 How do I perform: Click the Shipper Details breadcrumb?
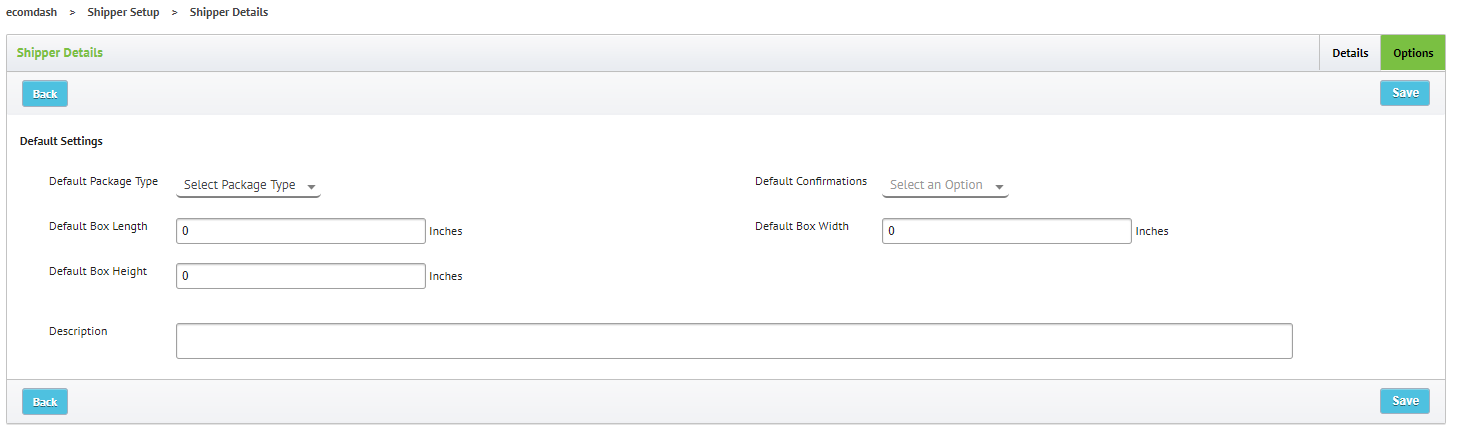pos(229,13)
